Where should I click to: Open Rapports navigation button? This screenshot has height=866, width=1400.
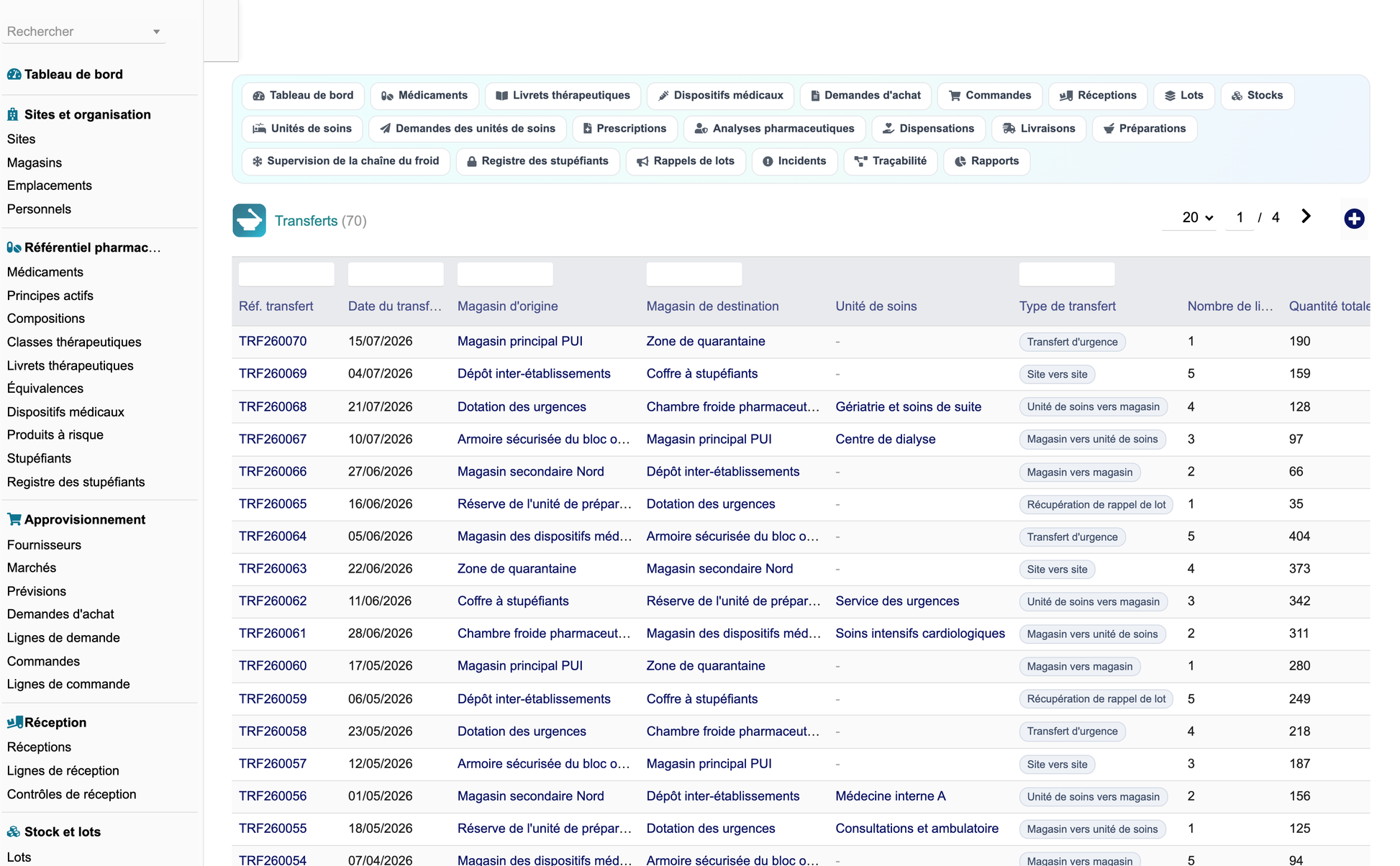click(986, 161)
